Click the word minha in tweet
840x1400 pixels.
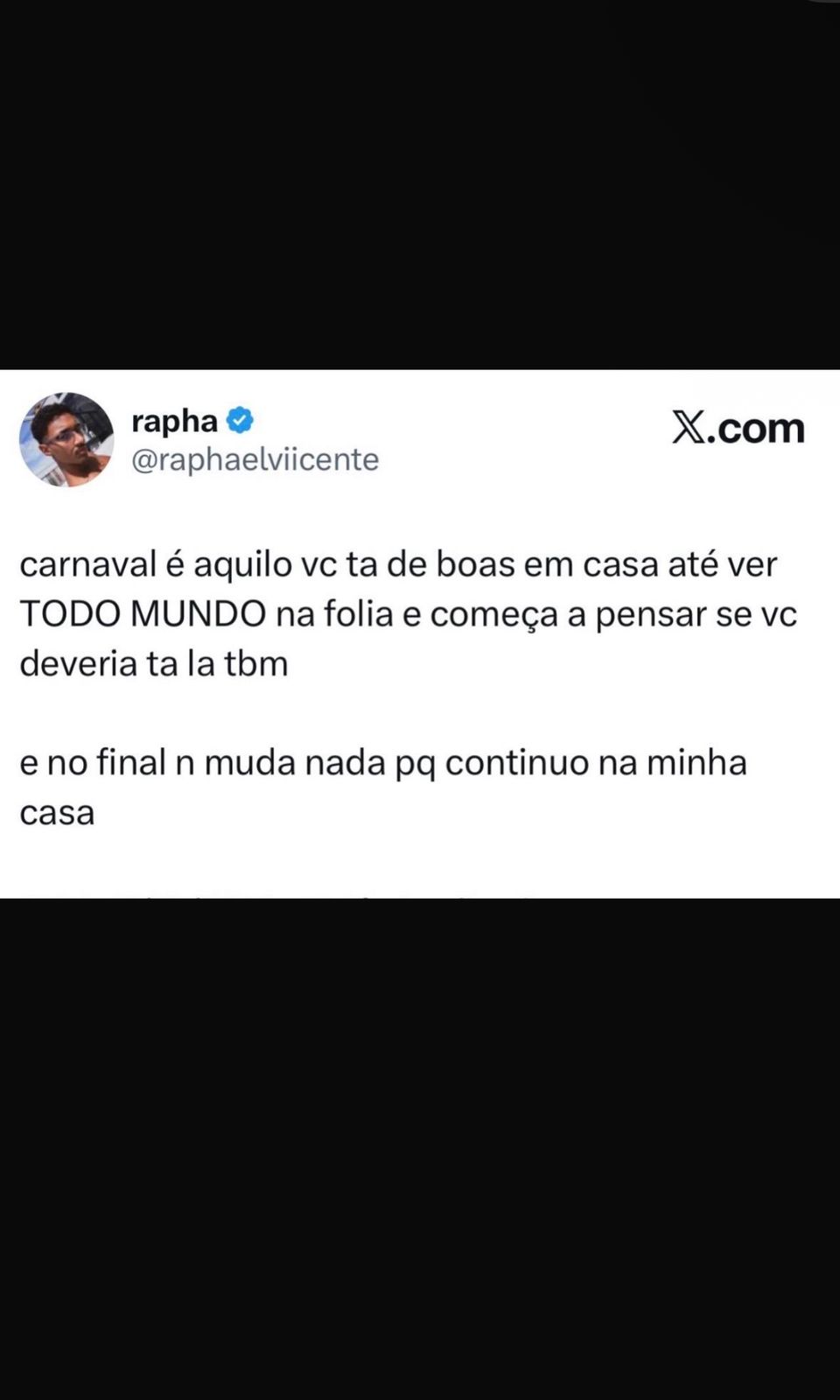(696, 763)
